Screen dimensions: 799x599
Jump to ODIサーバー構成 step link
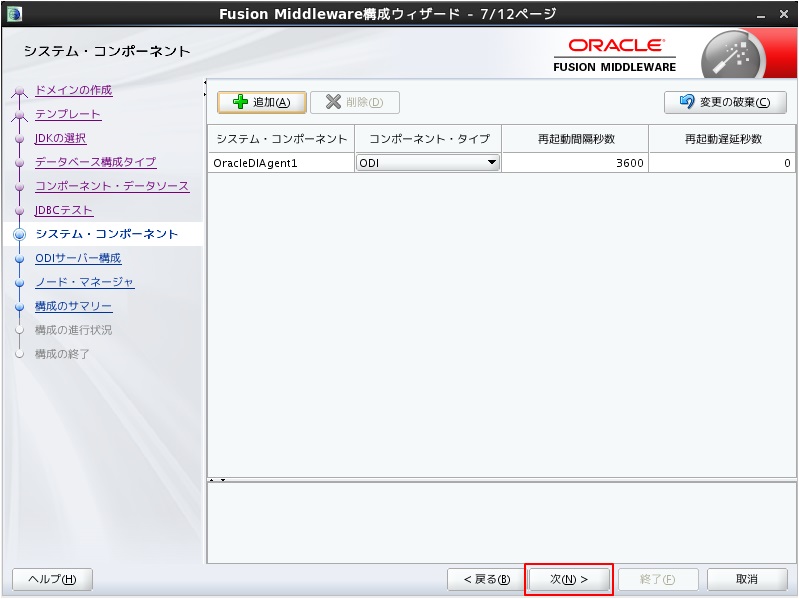click(x=78, y=258)
